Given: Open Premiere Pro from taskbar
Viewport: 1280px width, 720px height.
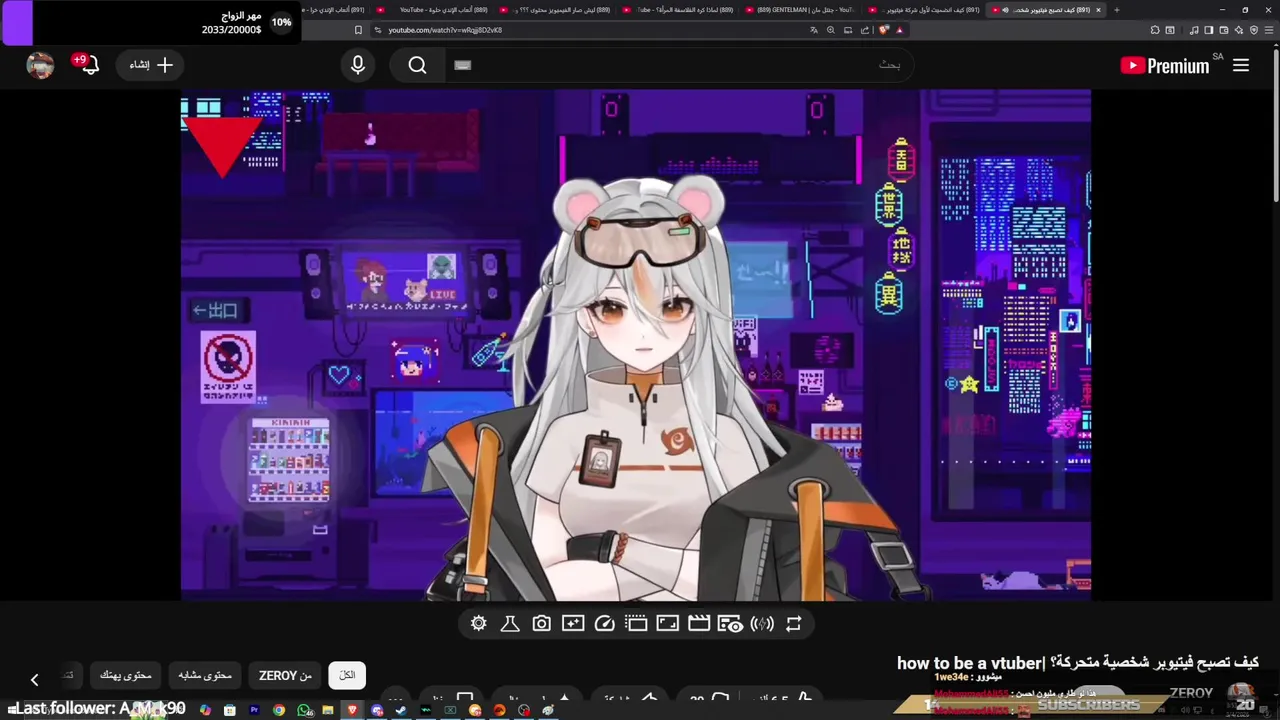Looking at the screenshot, I should point(254,710).
